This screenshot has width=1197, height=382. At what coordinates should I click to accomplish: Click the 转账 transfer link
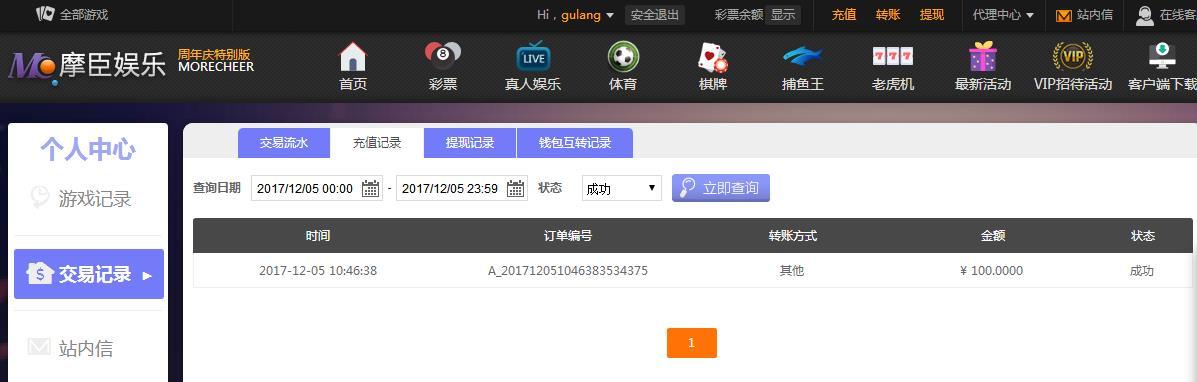pos(888,15)
